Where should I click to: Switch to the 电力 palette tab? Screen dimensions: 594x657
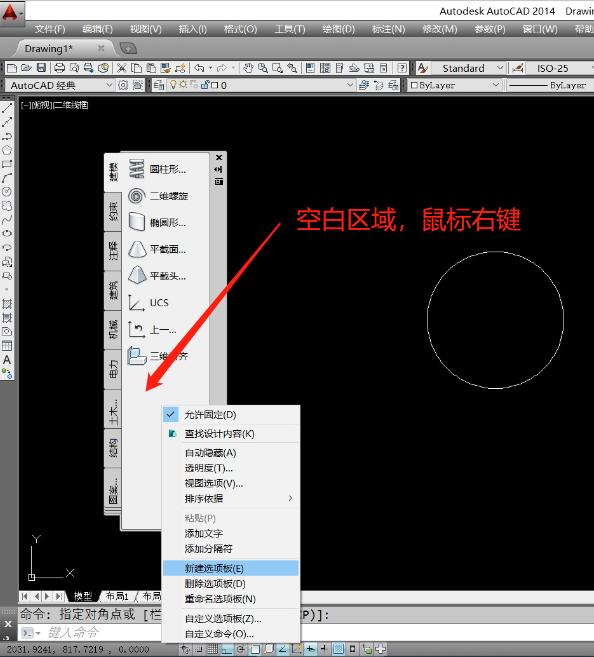pyautogui.click(x=113, y=369)
